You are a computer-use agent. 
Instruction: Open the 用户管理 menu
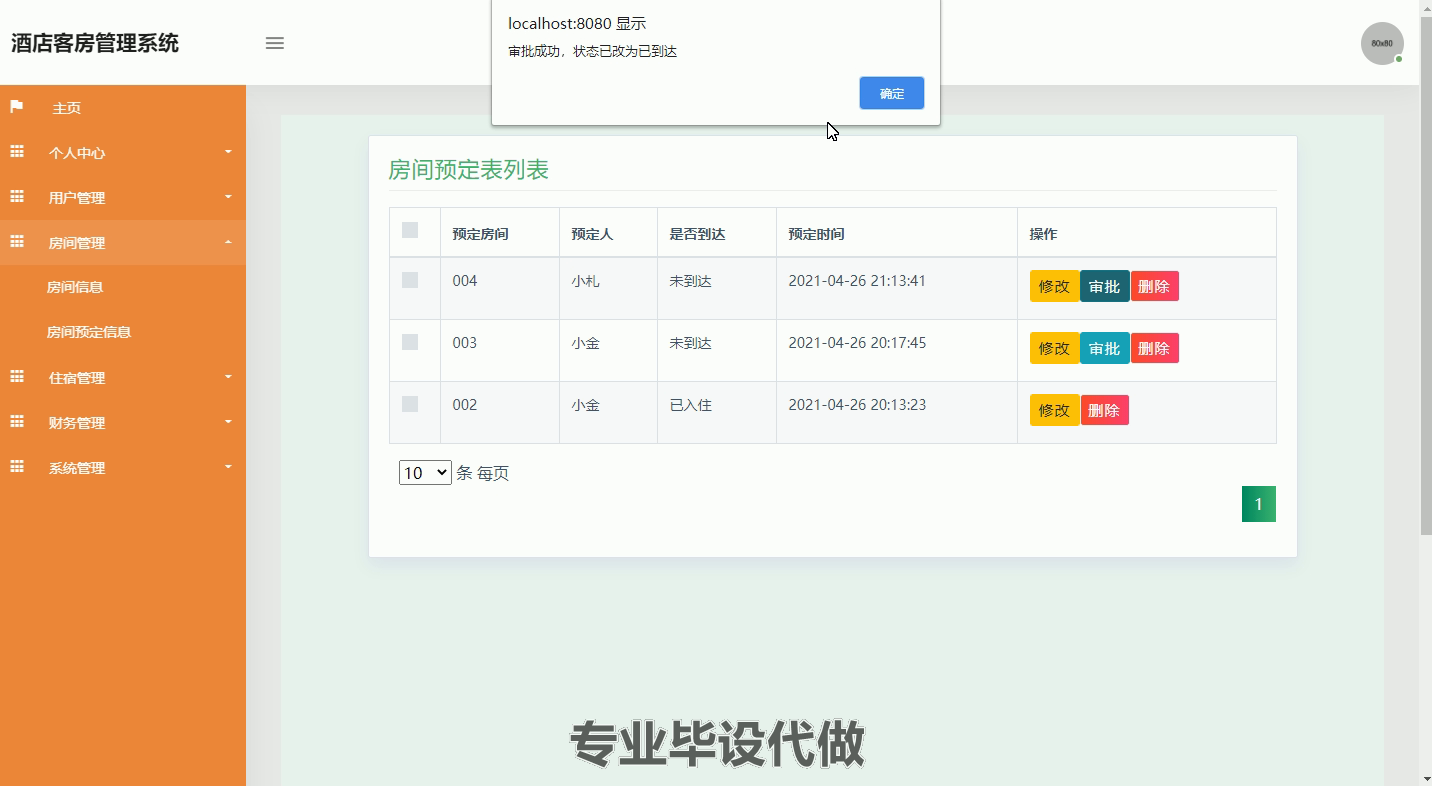pos(77,198)
